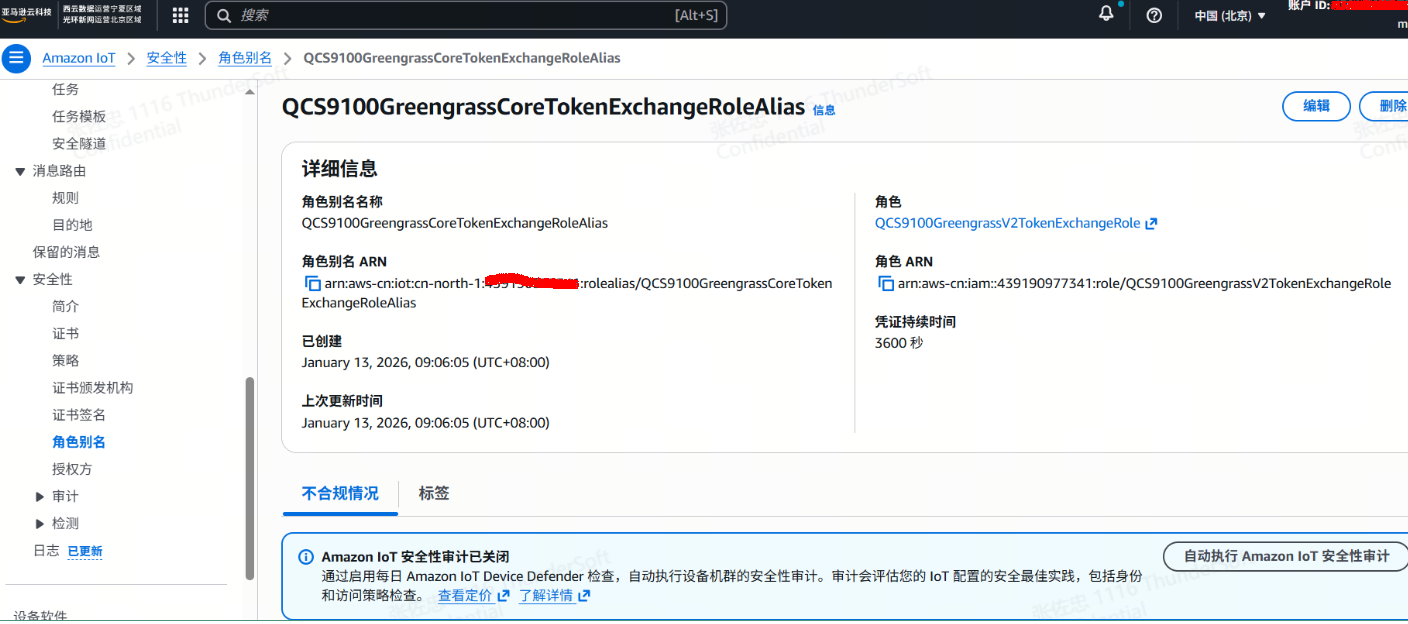The width and height of the screenshot is (1408, 624).
Task: Open the help question mark icon
Action: tap(1154, 15)
